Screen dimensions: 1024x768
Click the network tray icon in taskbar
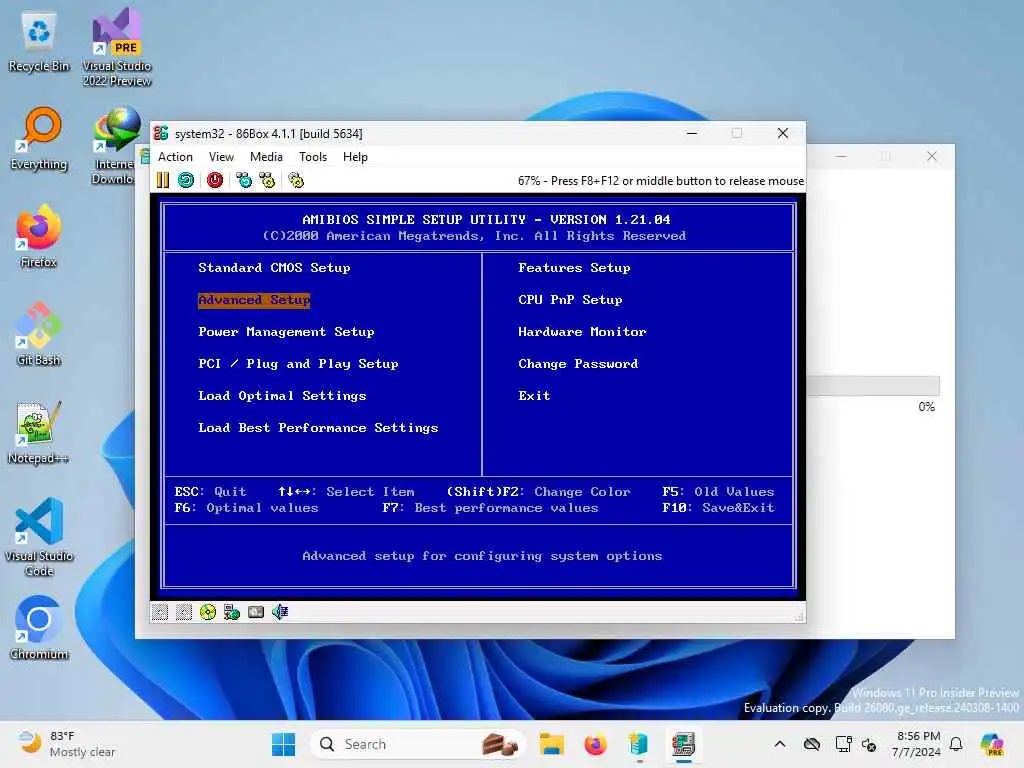tap(843, 744)
